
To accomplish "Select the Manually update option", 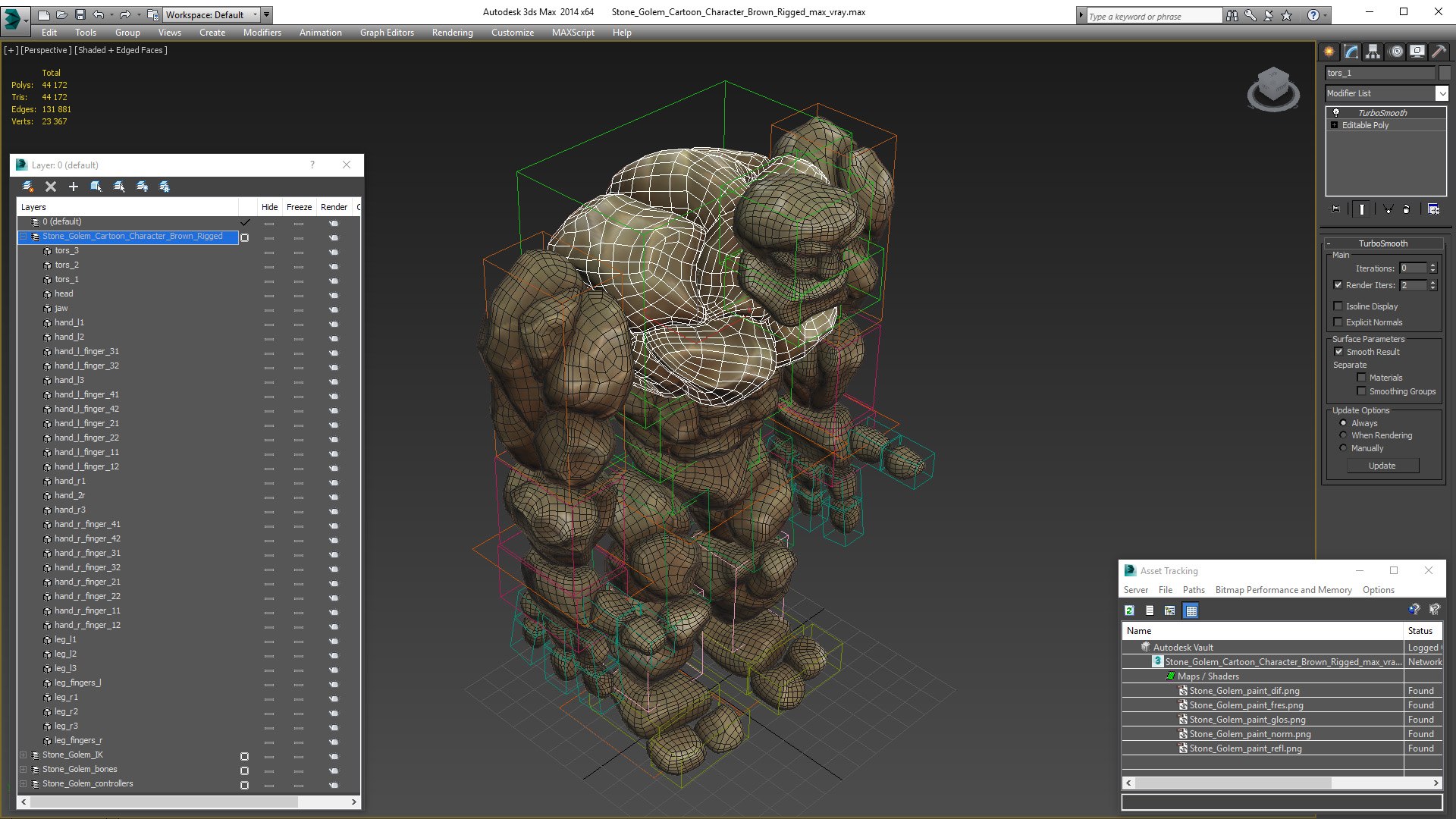I will click(x=1343, y=448).
